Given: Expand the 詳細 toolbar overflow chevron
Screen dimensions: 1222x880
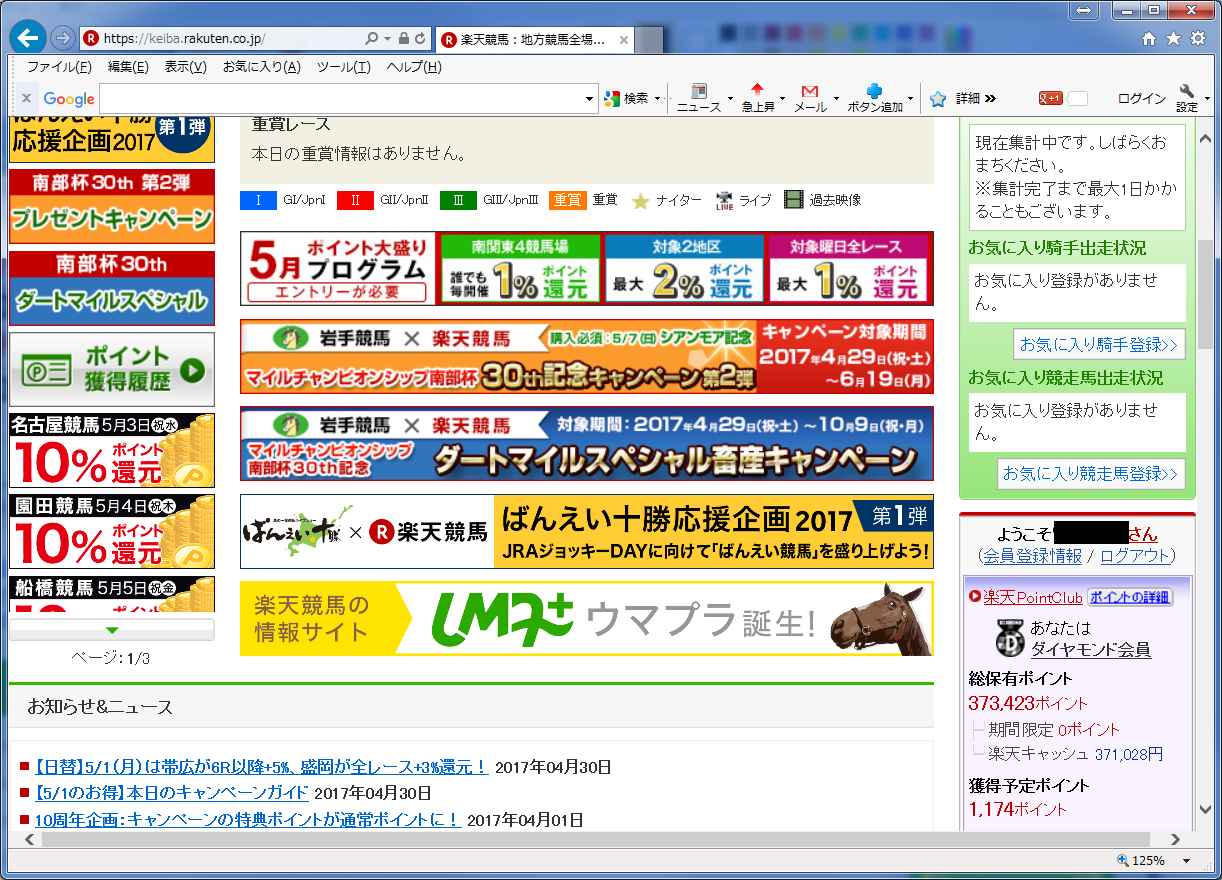Looking at the screenshot, I should tap(990, 98).
